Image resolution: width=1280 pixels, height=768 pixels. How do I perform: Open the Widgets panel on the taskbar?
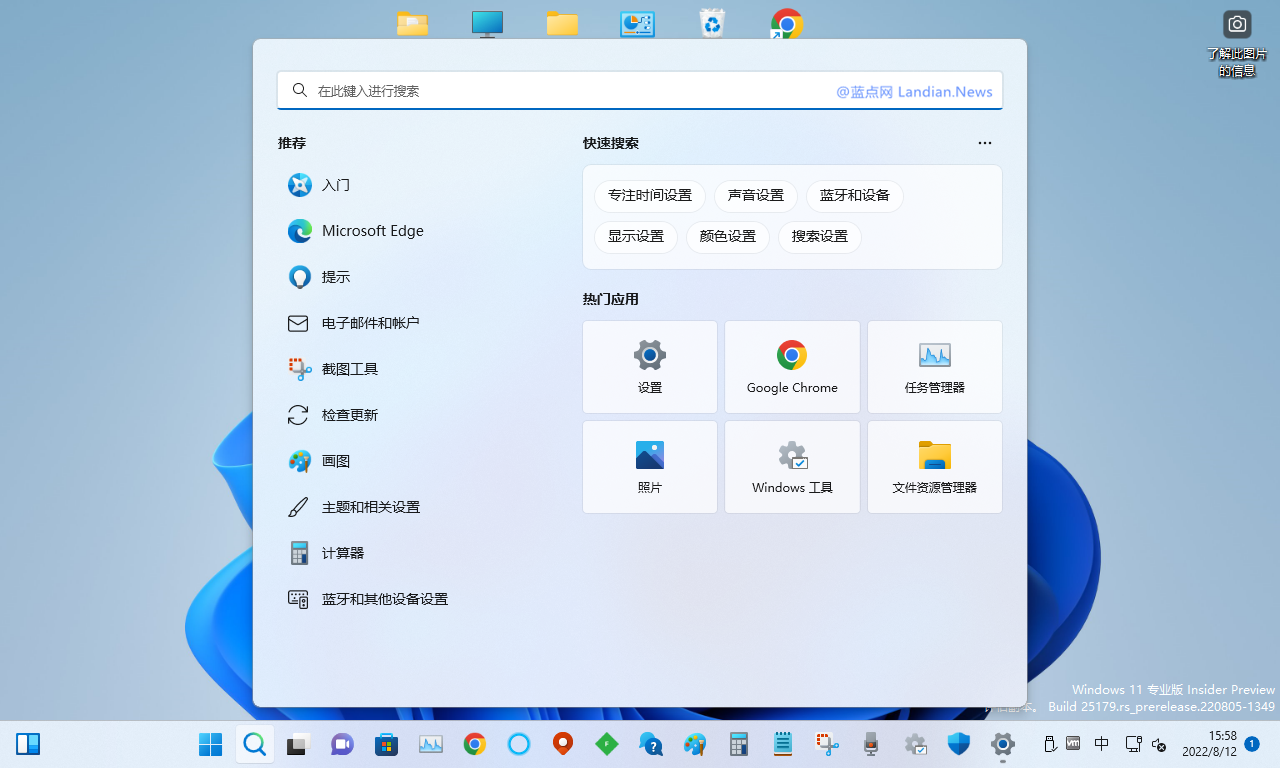click(x=28, y=744)
